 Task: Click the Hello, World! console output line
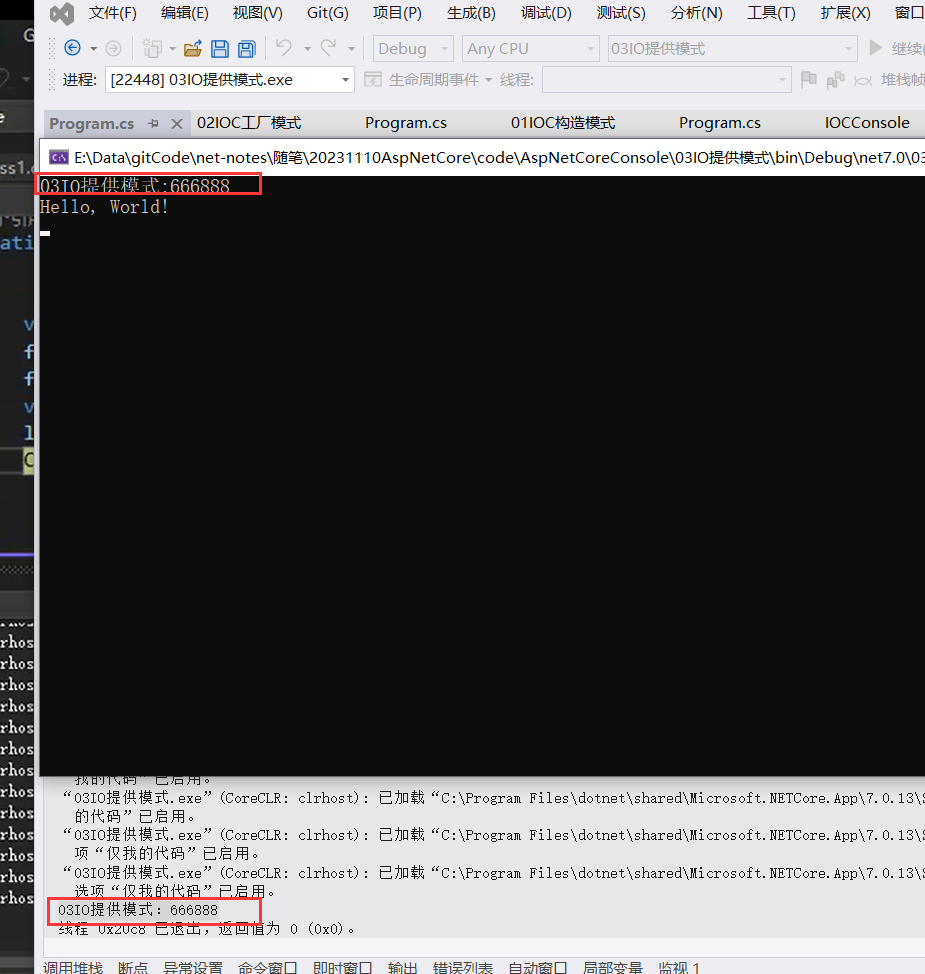click(x=104, y=207)
